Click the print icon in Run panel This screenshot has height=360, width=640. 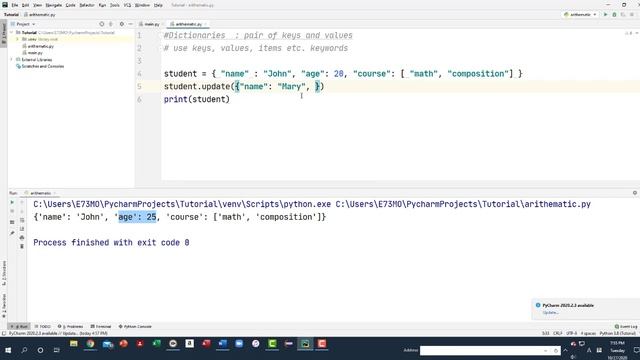[22, 238]
